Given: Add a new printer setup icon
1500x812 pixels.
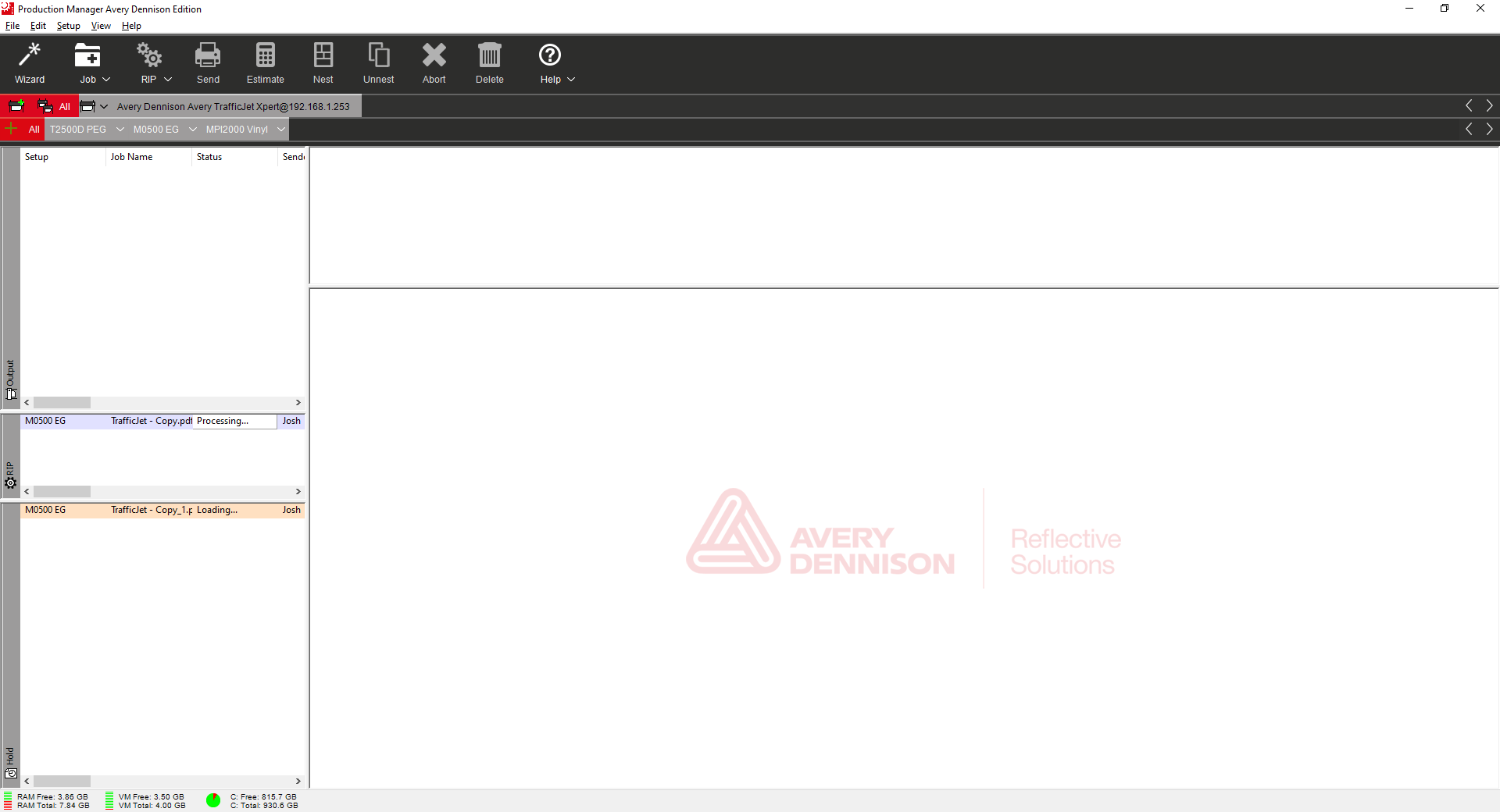Looking at the screenshot, I should pyautogui.click(x=16, y=106).
